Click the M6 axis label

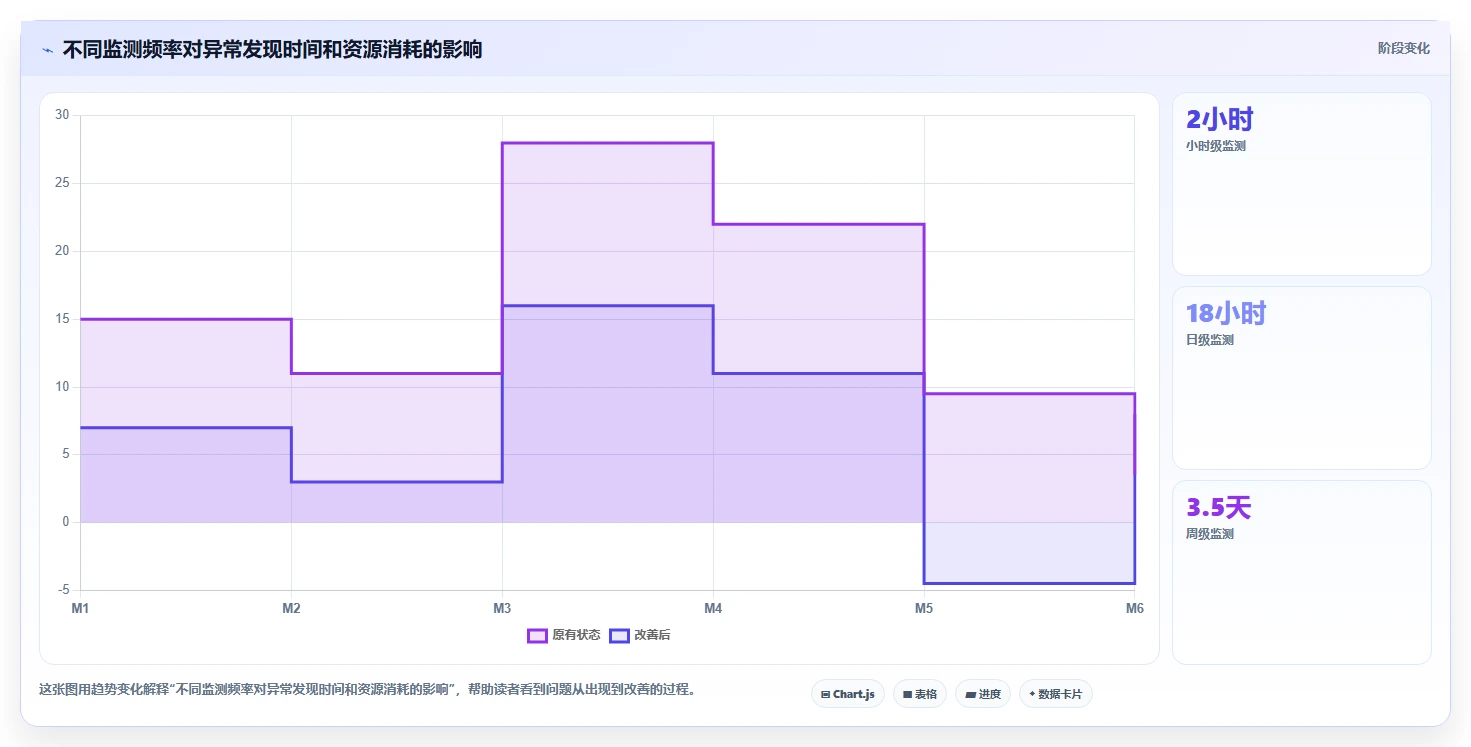(1134, 608)
